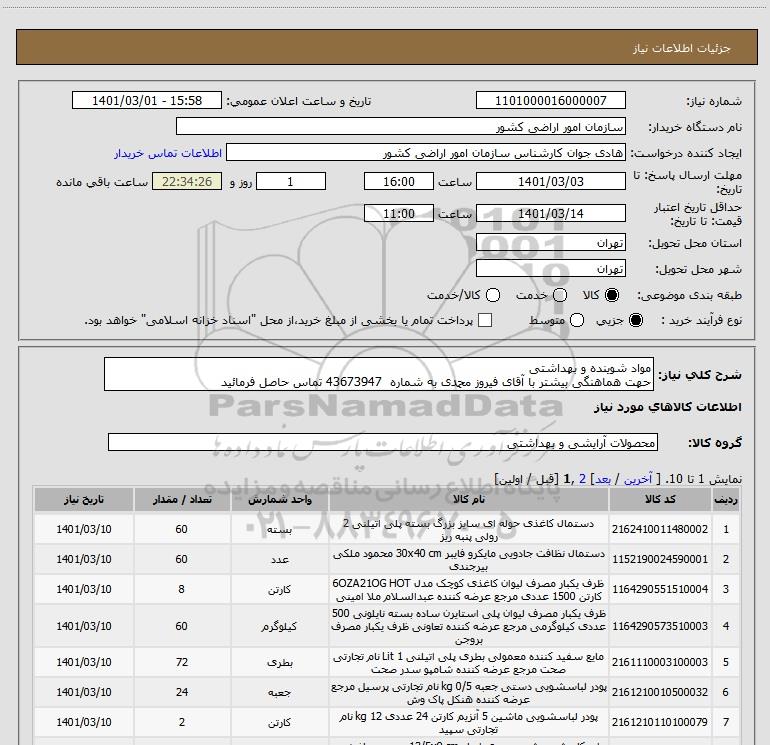Click the پودر لباسشویی دستی item name
Screen dimensions: 770x745
point(468,692)
